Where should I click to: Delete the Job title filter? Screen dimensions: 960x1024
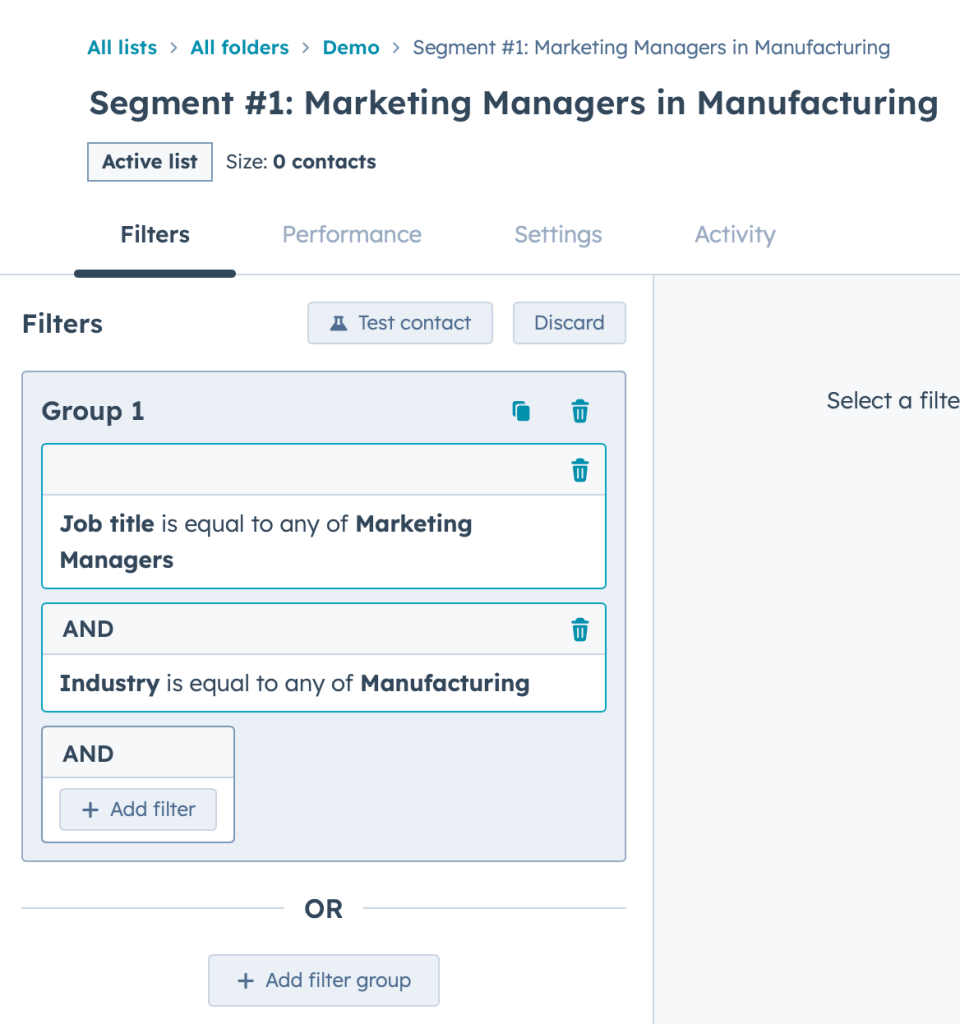[580, 470]
